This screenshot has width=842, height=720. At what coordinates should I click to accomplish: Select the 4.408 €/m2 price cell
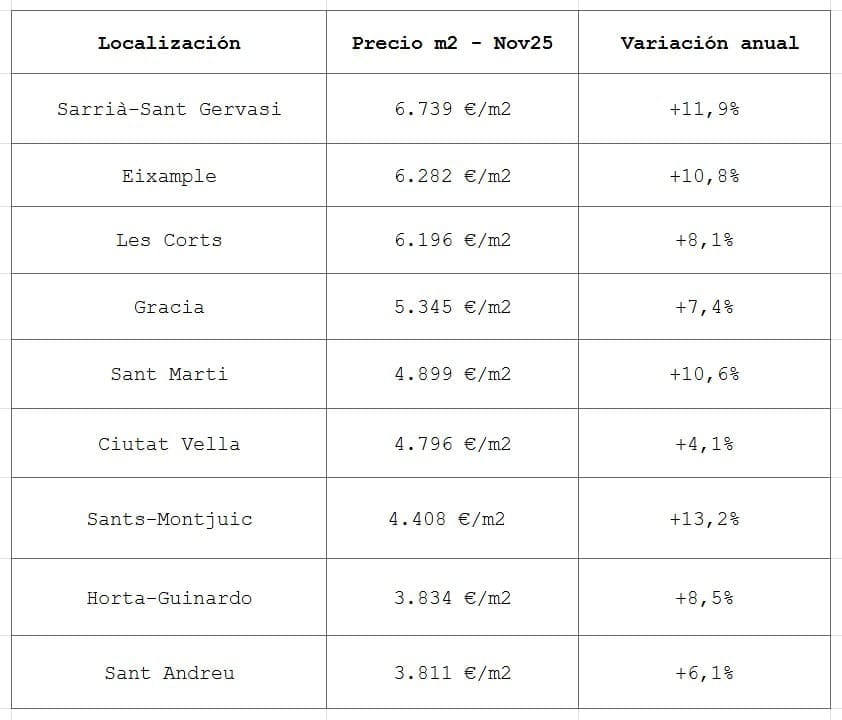tap(446, 519)
